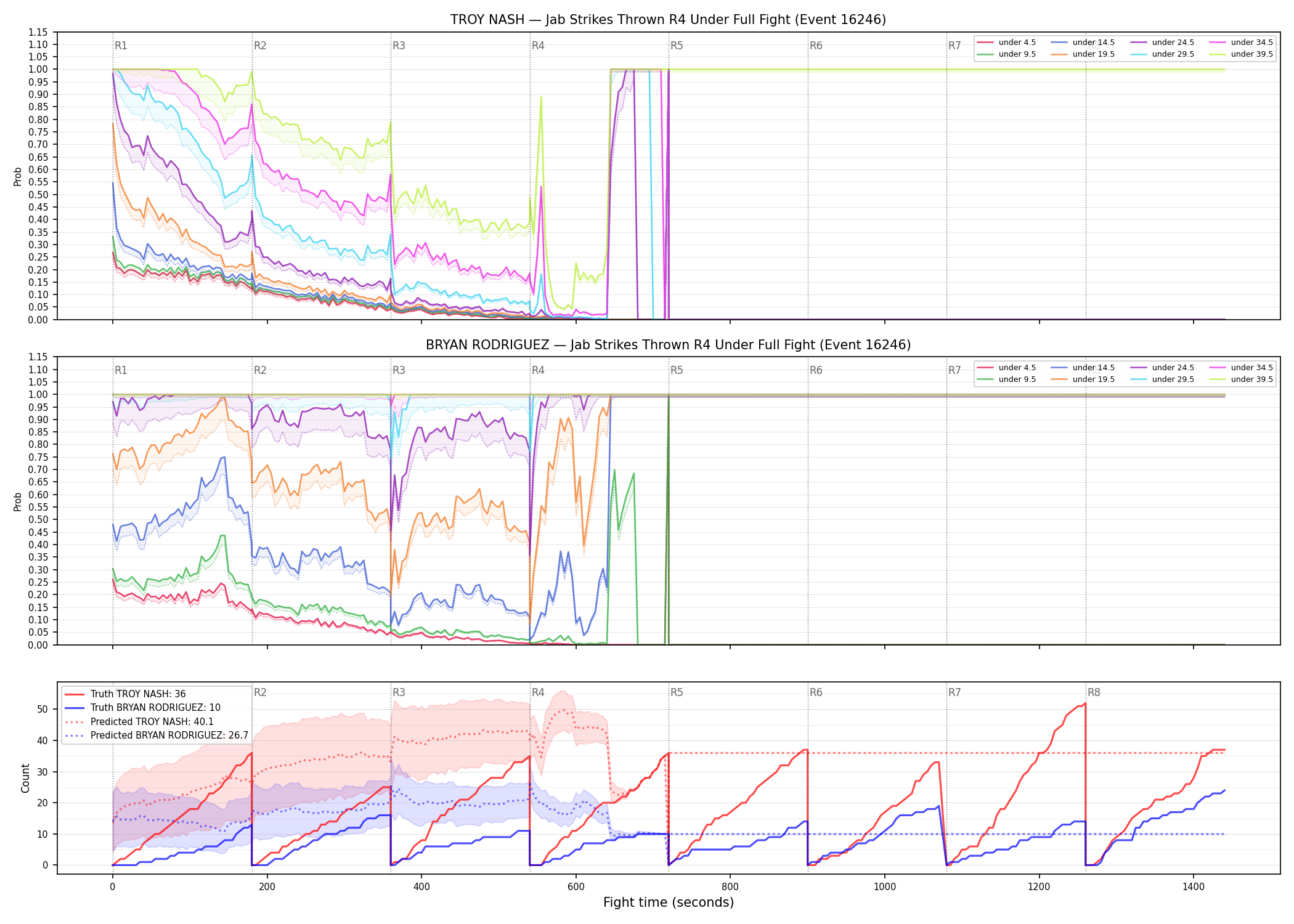Click the 800 tick label on the x-axis
This screenshot has width=1294, height=924.
tap(730, 887)
